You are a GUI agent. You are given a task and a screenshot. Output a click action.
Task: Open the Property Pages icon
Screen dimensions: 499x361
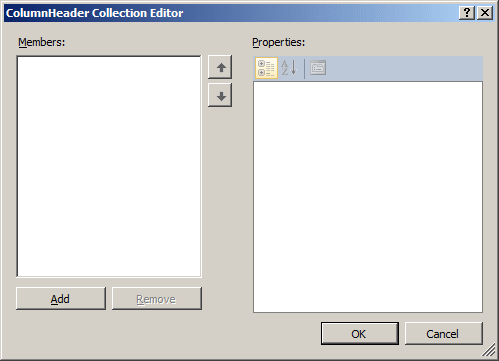pyautogui.click(x=318, y=68)
